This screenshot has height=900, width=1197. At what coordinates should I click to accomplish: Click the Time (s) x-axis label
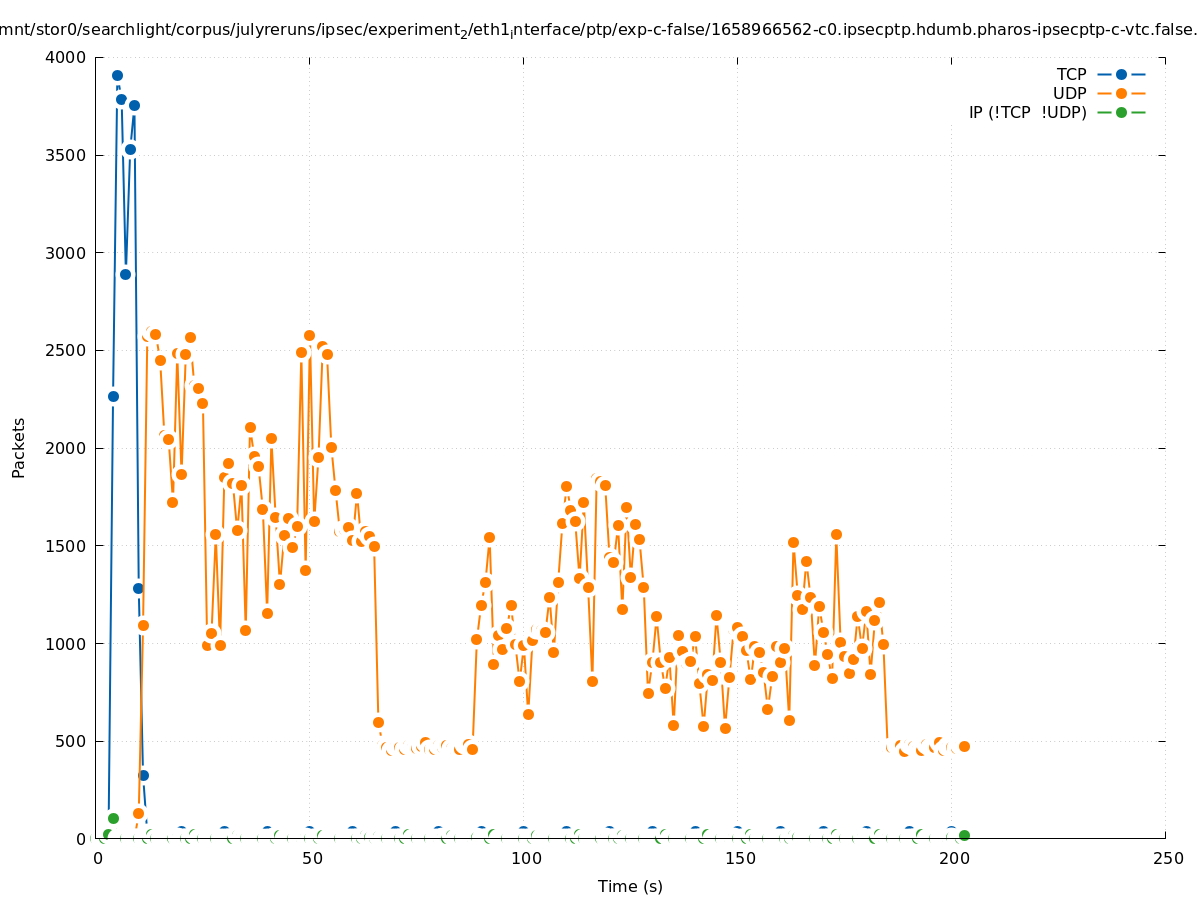pyautogui.click(x=630, y=886)
